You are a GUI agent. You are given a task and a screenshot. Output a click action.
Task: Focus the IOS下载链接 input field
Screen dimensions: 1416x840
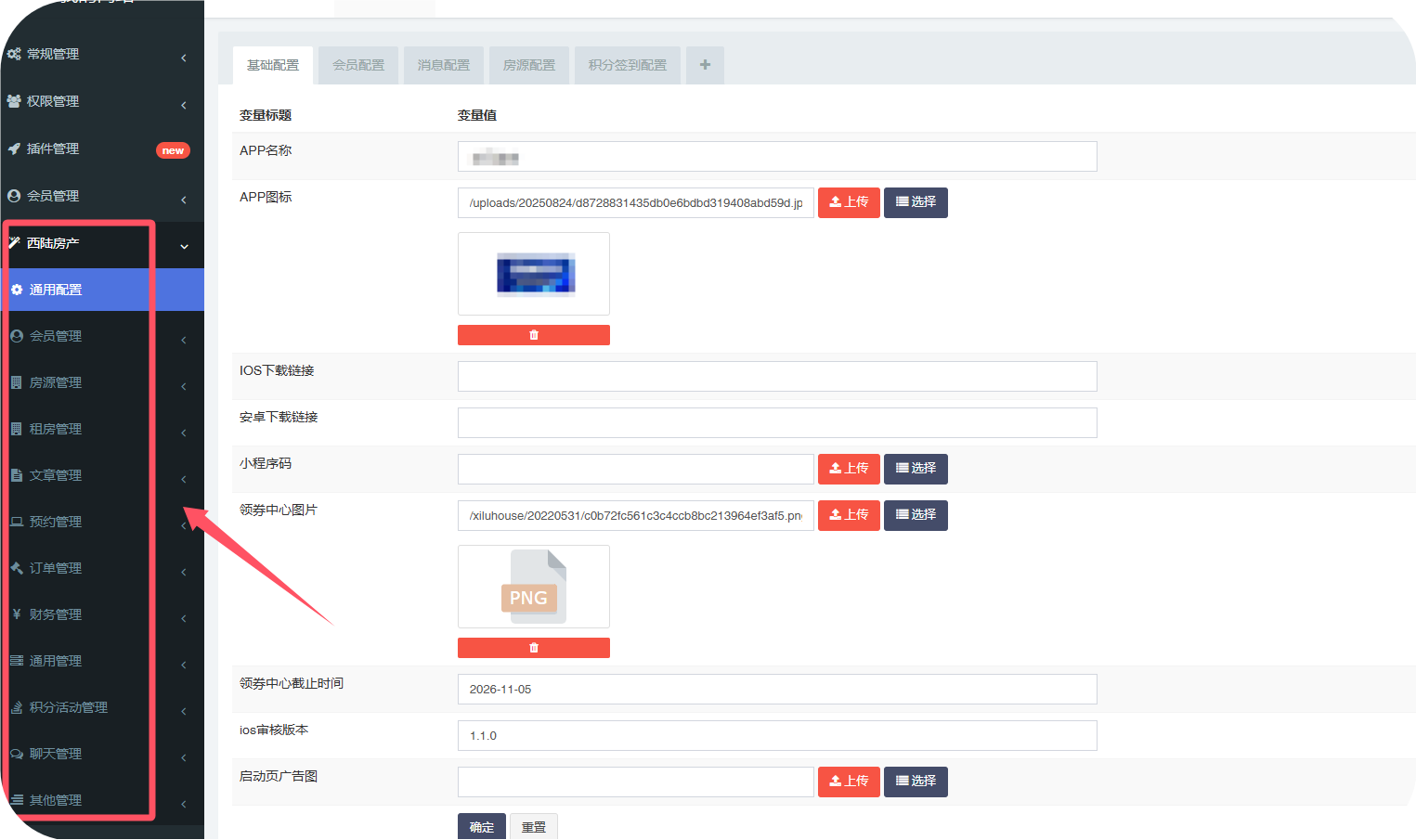pos(777,376)
